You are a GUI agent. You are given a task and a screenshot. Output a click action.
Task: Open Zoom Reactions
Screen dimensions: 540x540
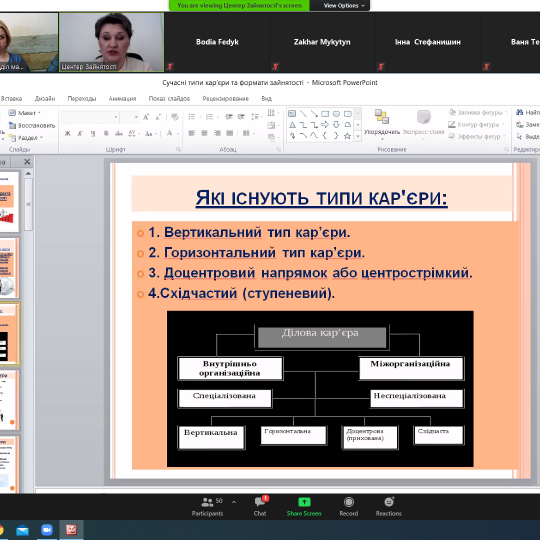[x=388, y=507]
